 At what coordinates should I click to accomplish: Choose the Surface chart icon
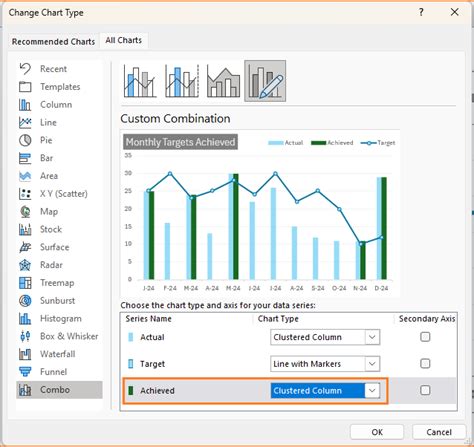pos(25,247)
